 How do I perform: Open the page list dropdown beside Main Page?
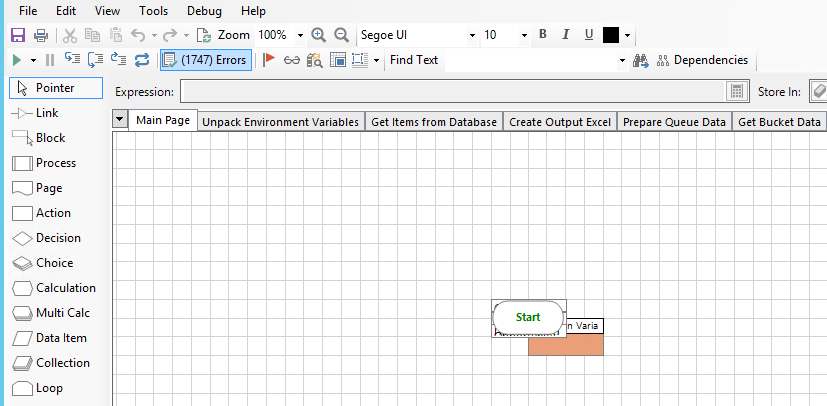point(120,120)
